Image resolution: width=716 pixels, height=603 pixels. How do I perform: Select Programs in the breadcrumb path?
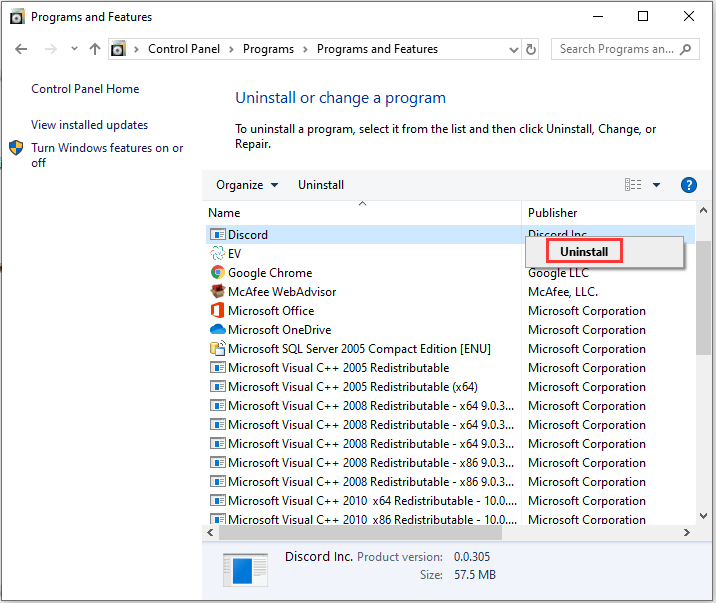(x=268, y=49)
